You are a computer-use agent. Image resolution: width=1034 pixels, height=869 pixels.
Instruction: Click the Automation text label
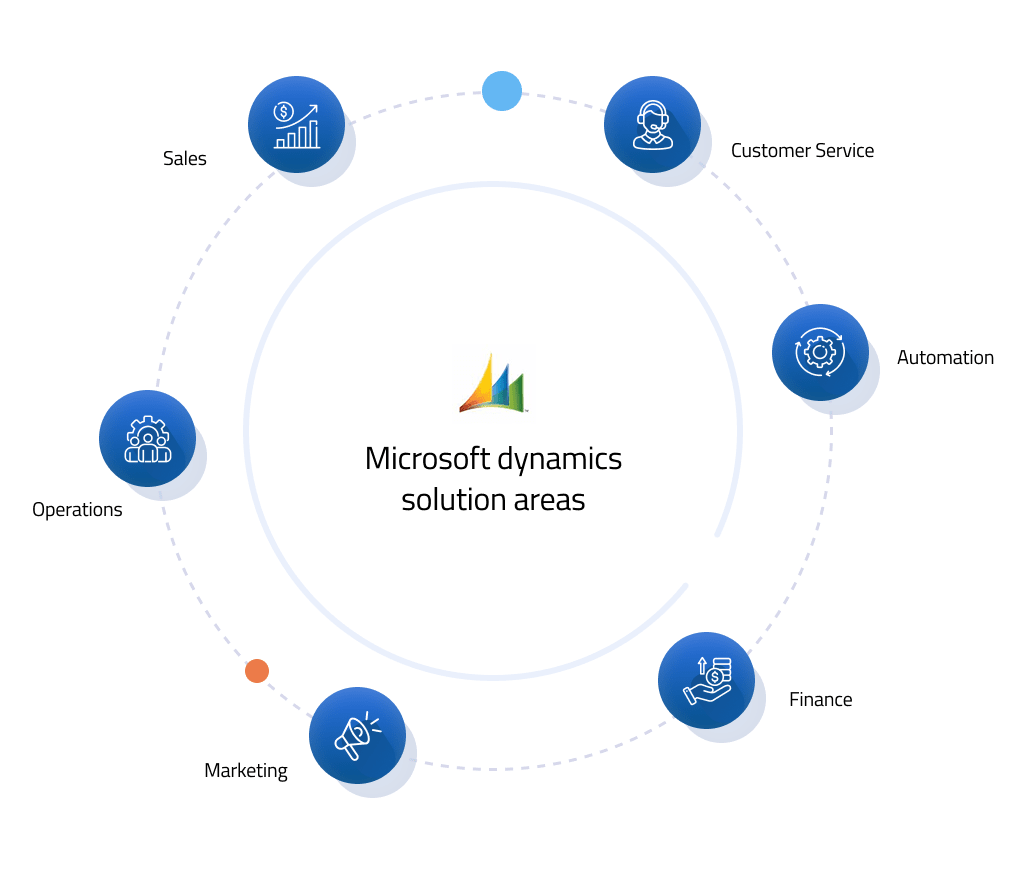coord(945,357)
